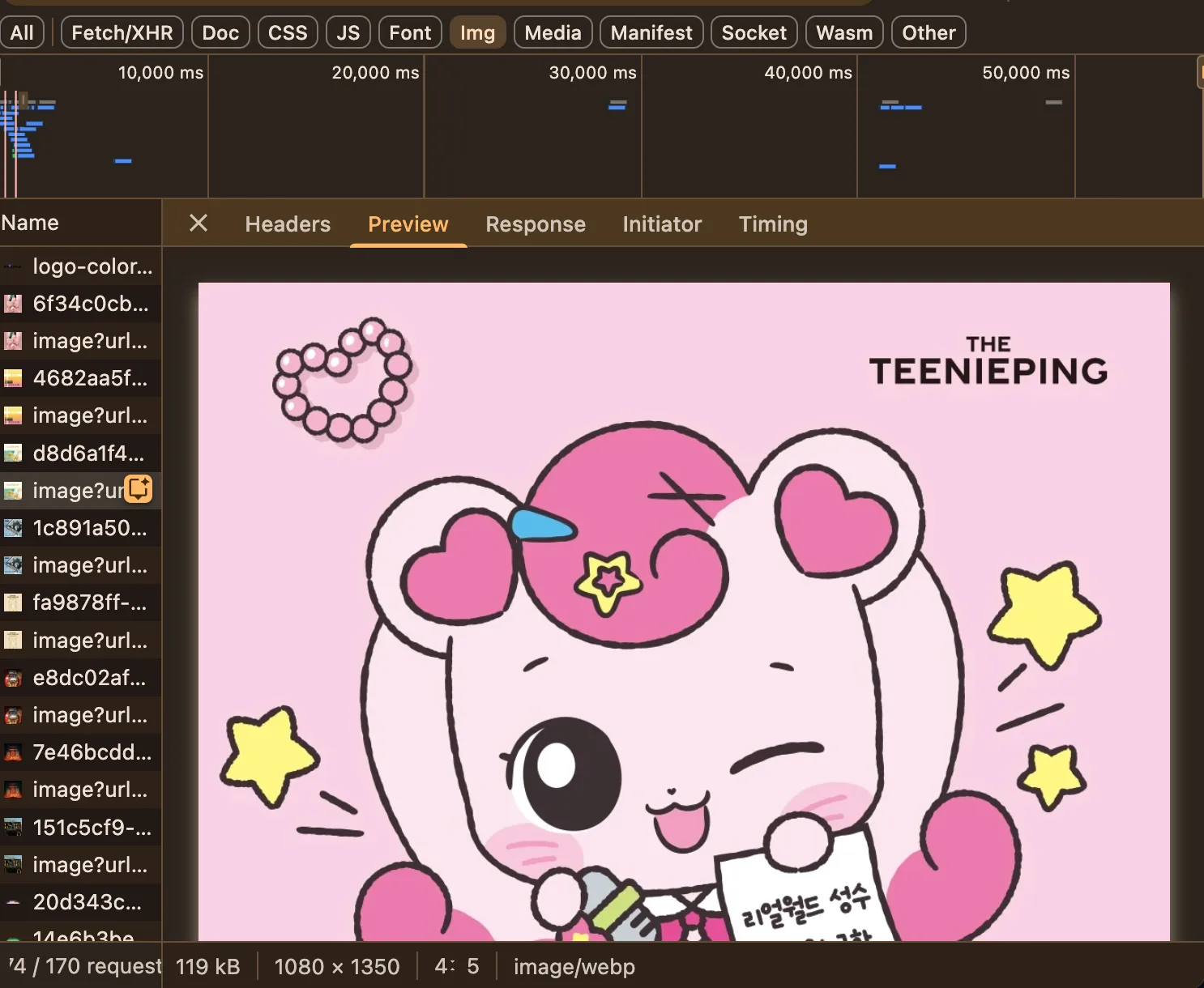Click the thumbnail icon beside 151c5cf9-
The image size is (1204, 988).
click(13, 827)
